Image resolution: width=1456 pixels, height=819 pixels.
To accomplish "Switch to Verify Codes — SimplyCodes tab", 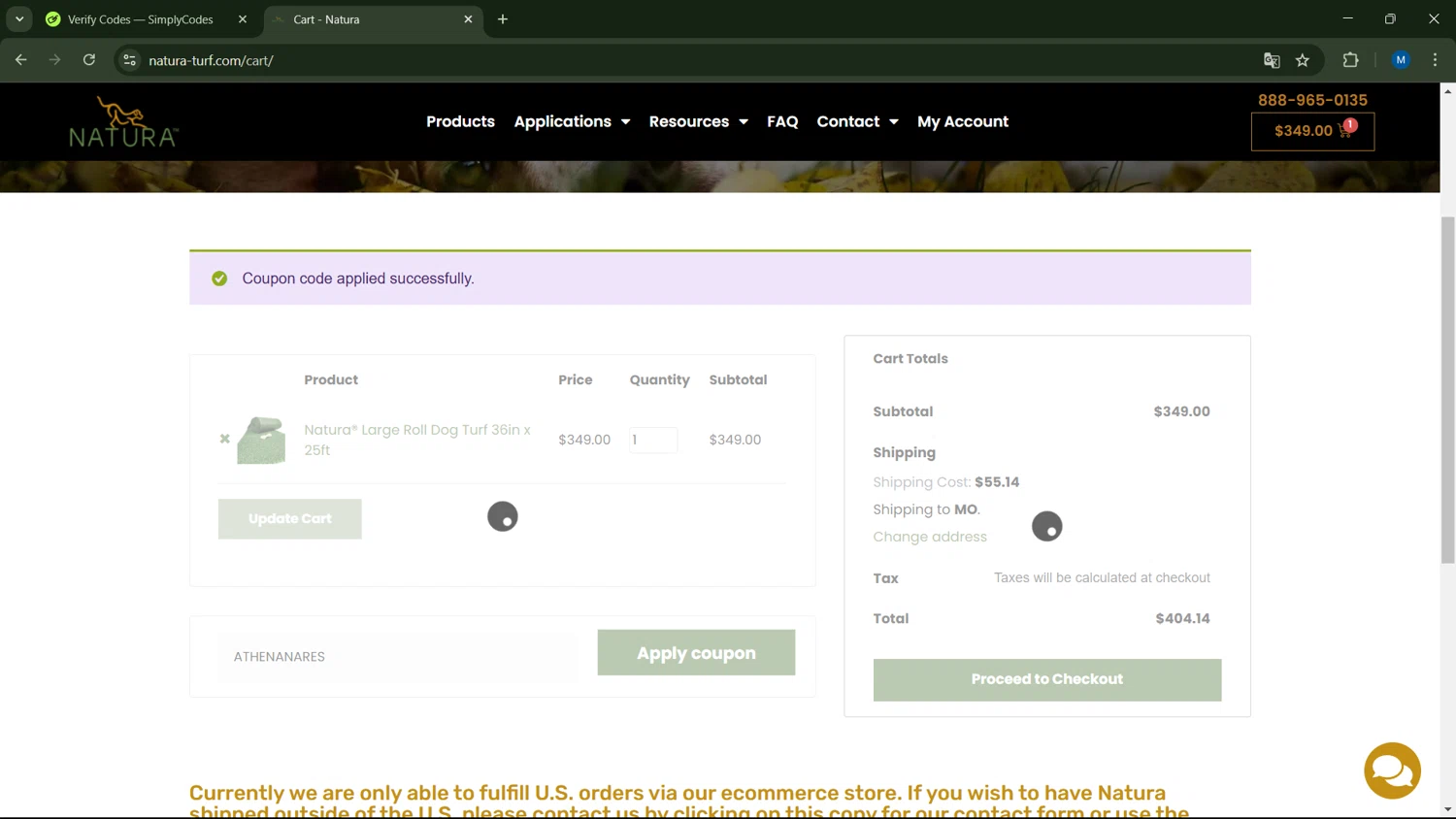I will tap(141, 19).
